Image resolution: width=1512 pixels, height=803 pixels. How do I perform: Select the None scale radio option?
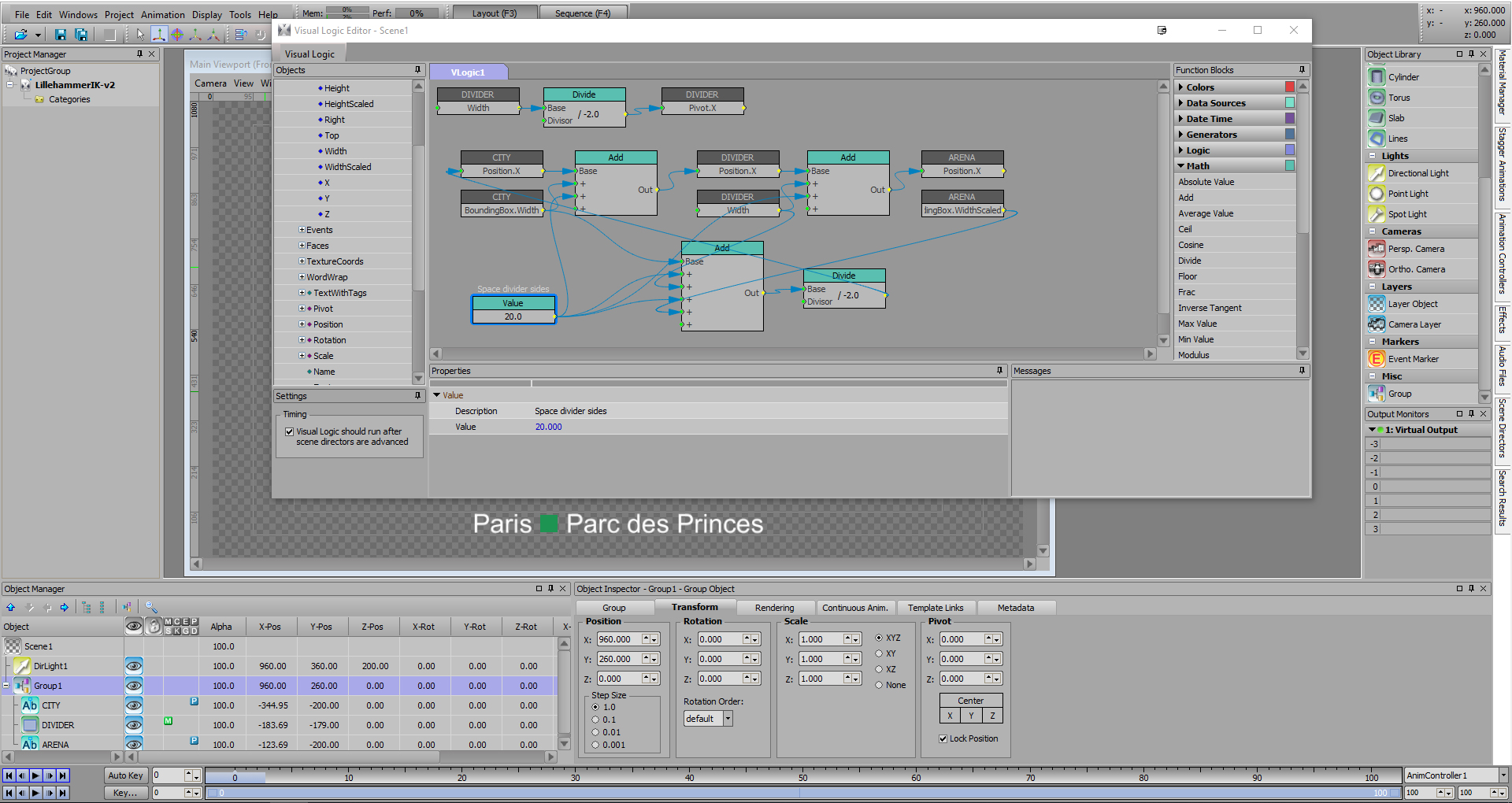coord(879,685)
